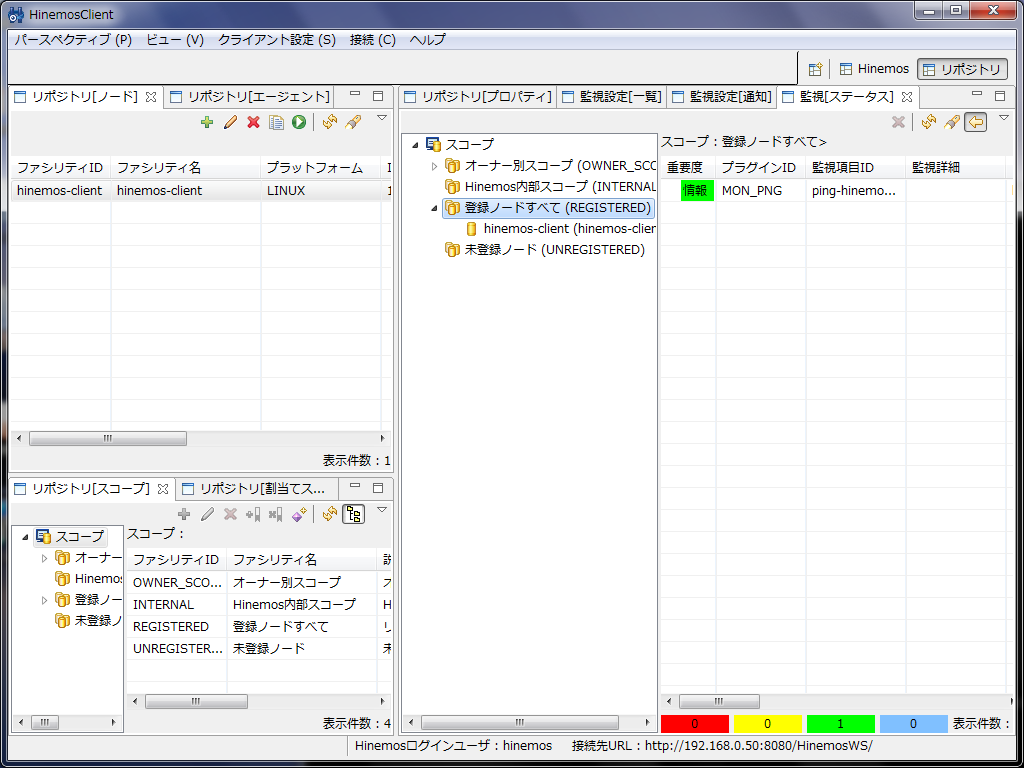Click the gray X icon in status view

click(898, 122)
